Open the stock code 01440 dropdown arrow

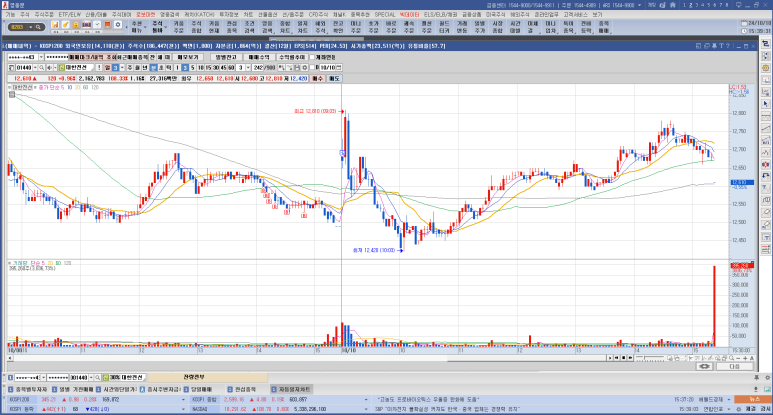pos(35,68)
